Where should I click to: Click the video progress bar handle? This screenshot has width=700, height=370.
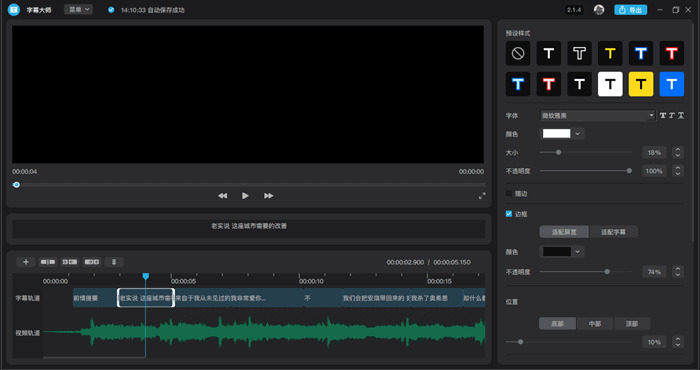pyautogui.click(x=17, y=185)
